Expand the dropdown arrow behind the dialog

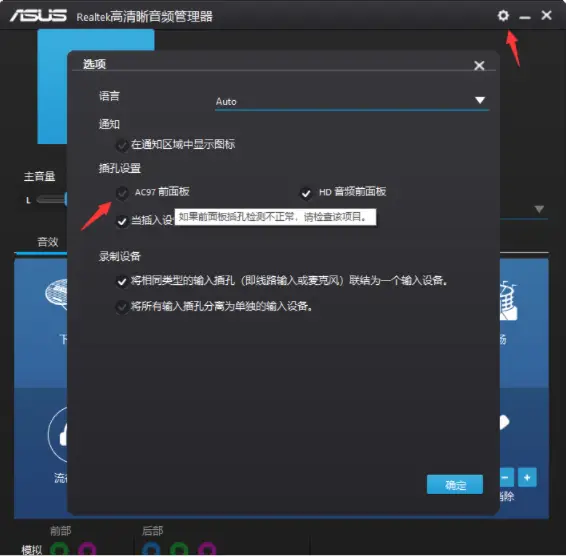click(x=539, y=209)
